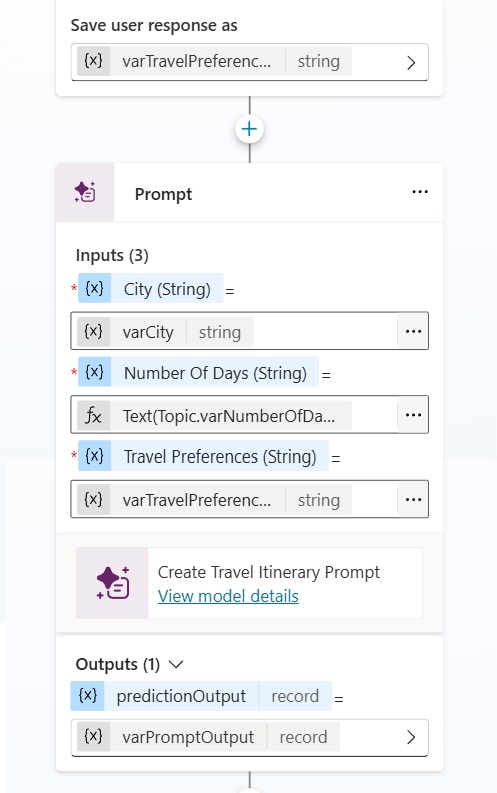
Task: Open ellipsis options for Number Of Days formula
Action: pyautogui.click(x=413, y=415)
